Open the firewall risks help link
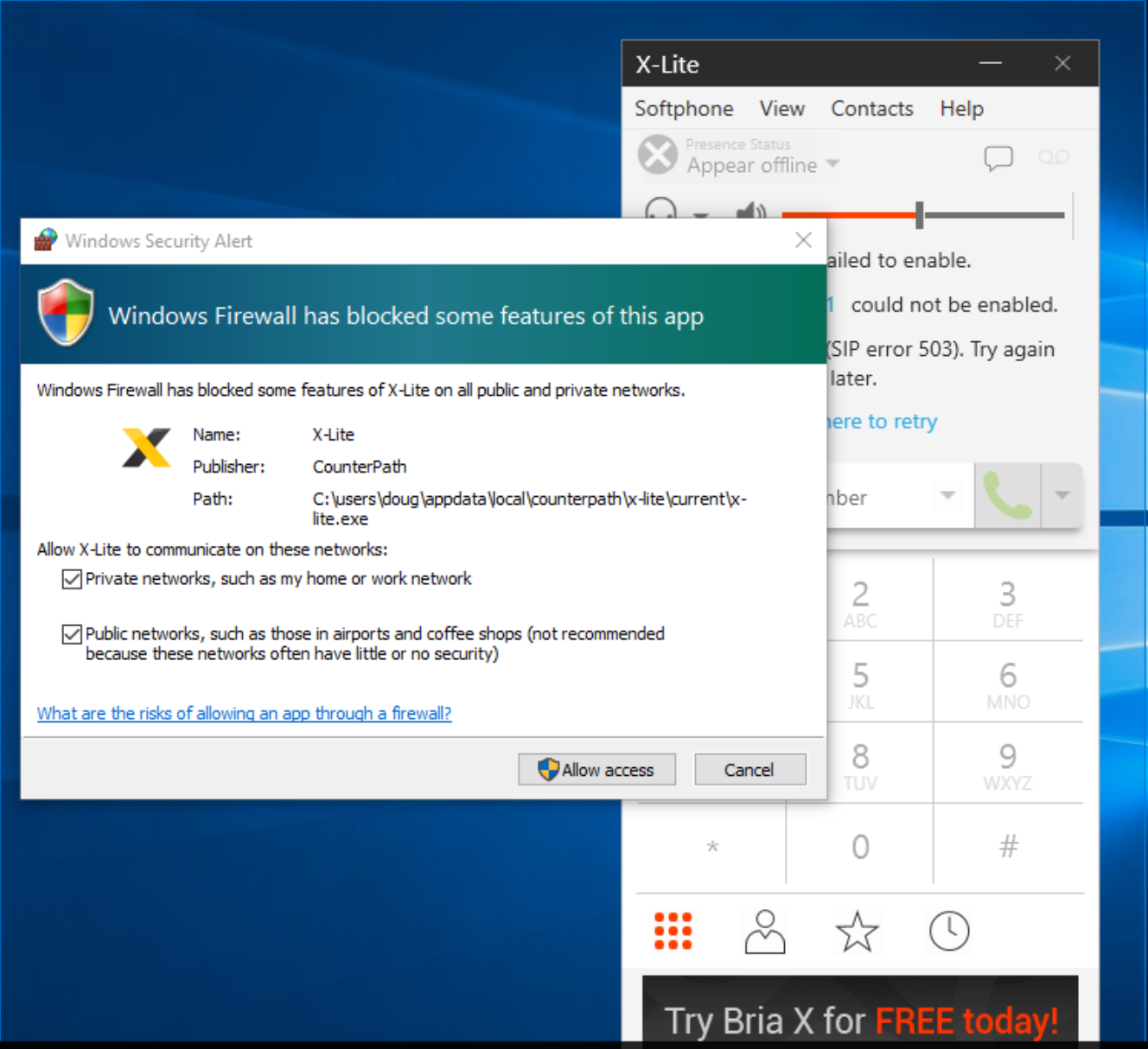 click(244, 713)
